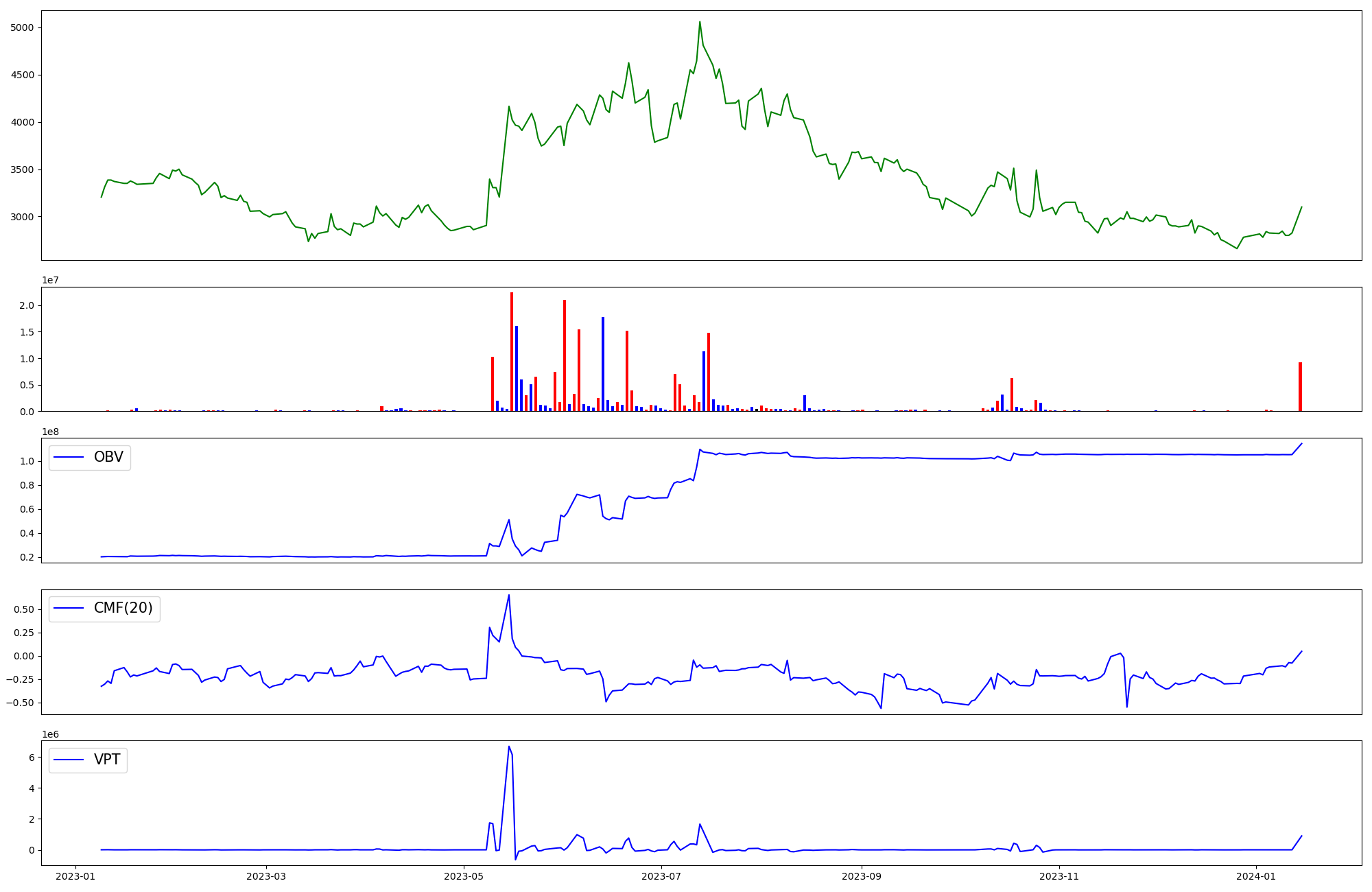The width and height of the screenshot is (1372, 892).
Task: Click the 5000 price axis tick label
Action: tap(22, 28)
